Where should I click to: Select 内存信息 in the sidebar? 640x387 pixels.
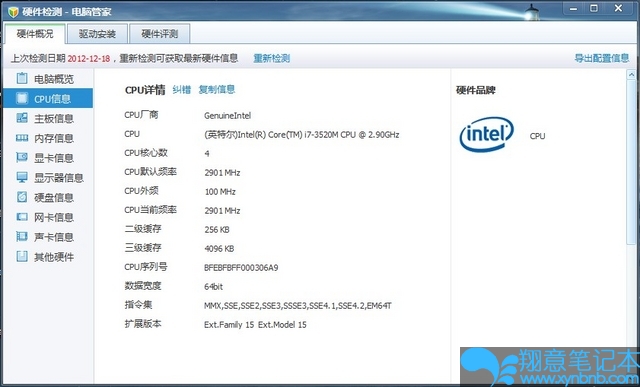48,138
